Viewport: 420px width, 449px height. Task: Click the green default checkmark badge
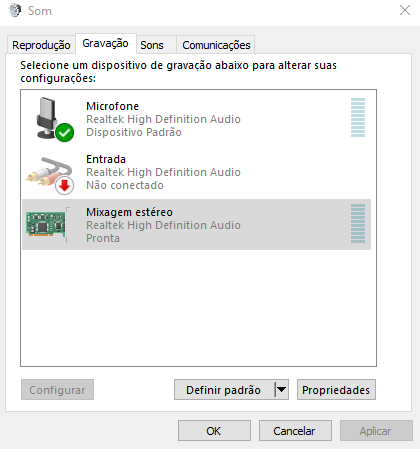point(64,132)
